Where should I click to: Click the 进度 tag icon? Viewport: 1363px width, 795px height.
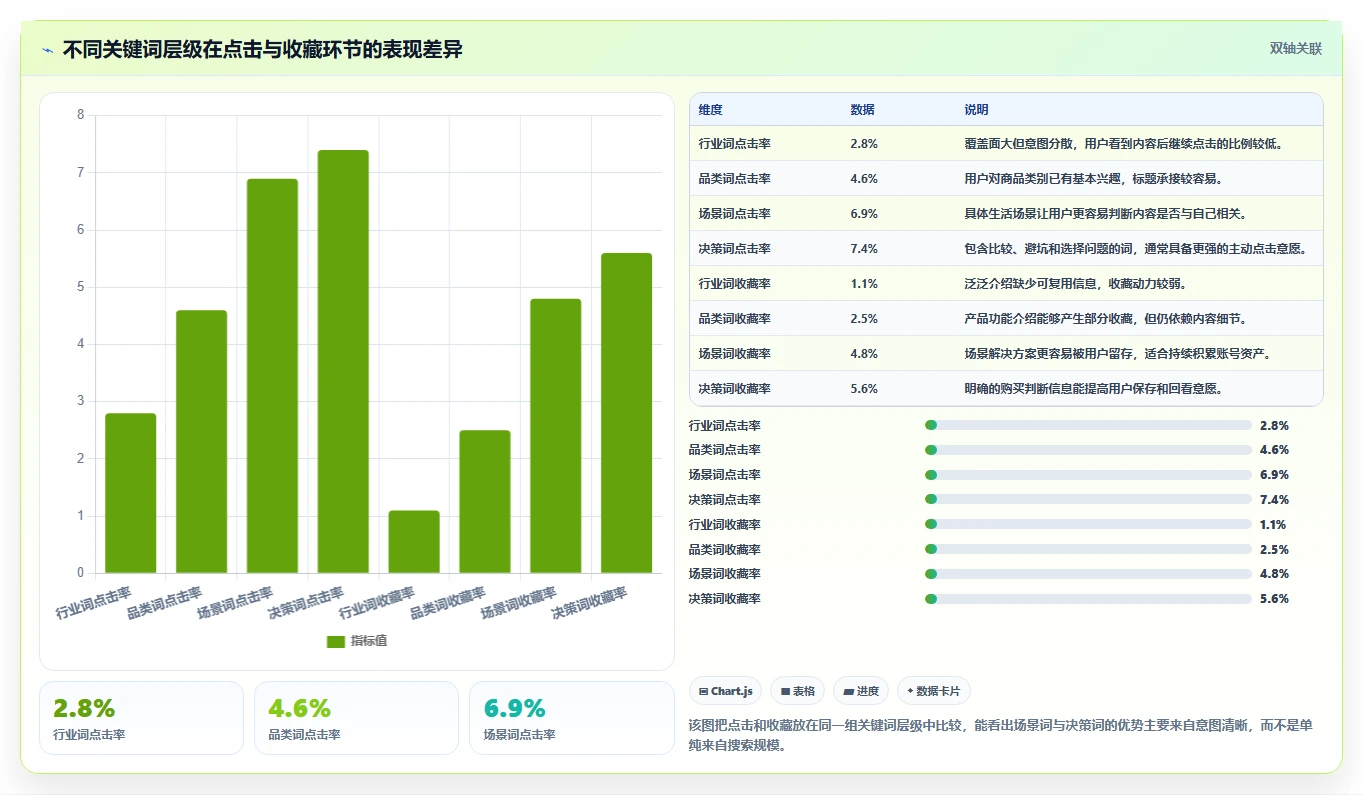pos(848,691)
